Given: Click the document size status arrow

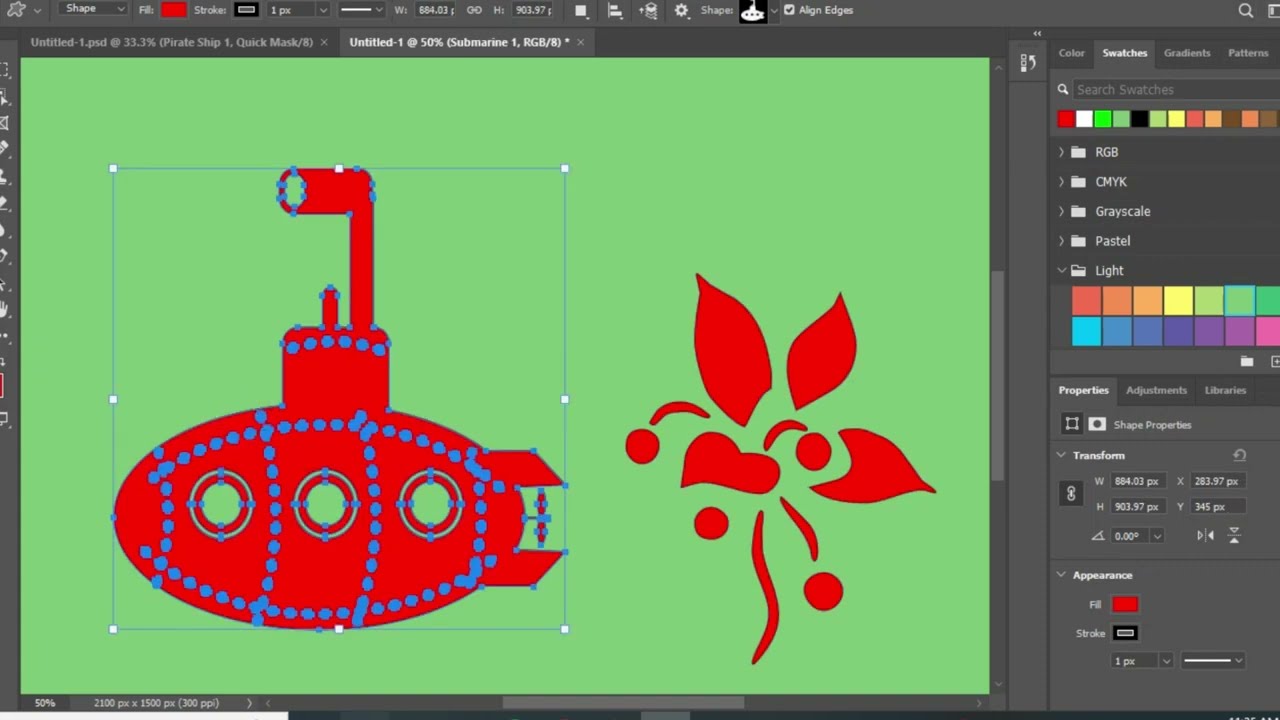Looking at the screenshot, I should [249, 703].
